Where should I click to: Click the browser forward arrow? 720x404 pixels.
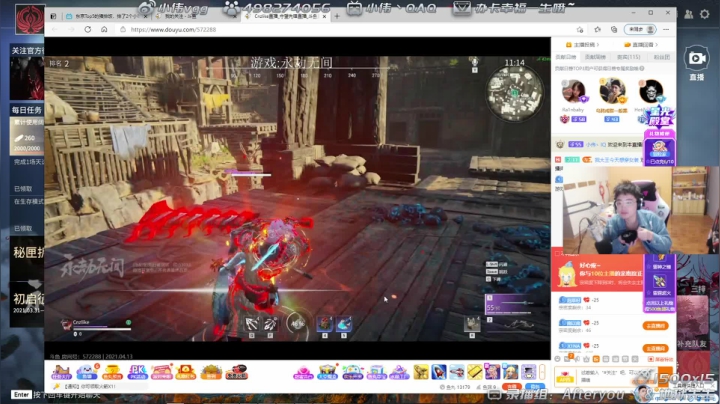(x=71, y=29)
